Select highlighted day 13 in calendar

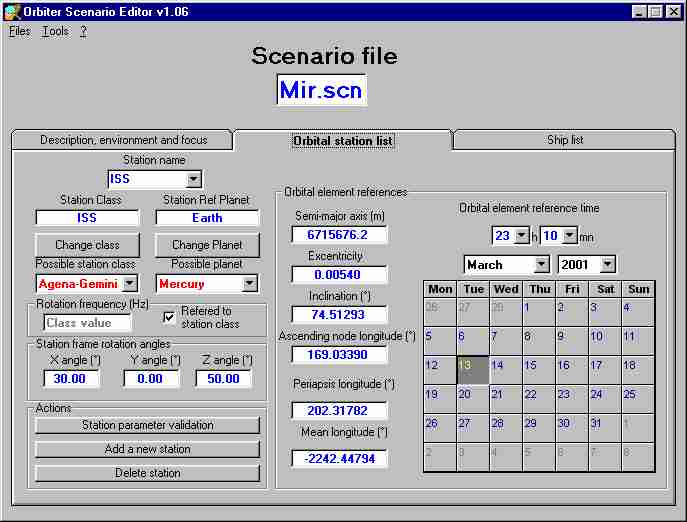point(473,370)
